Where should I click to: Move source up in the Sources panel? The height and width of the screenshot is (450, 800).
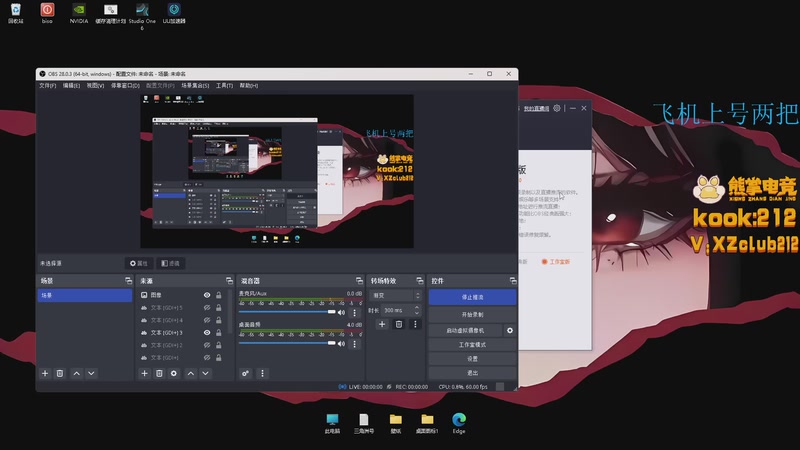pyautogui.click(x=191, y=373)
